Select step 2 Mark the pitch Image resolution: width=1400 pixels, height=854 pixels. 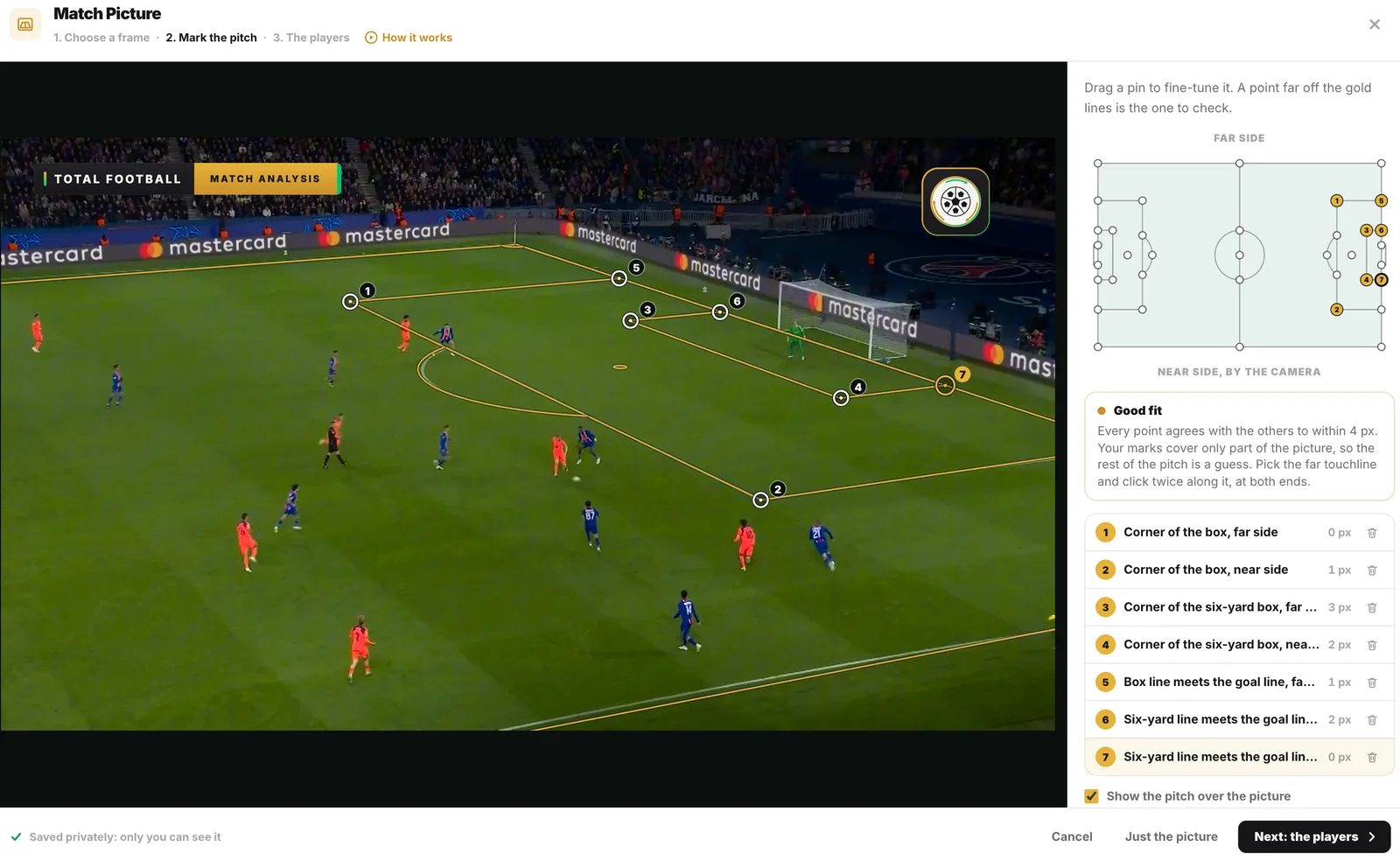coord(212,38)
